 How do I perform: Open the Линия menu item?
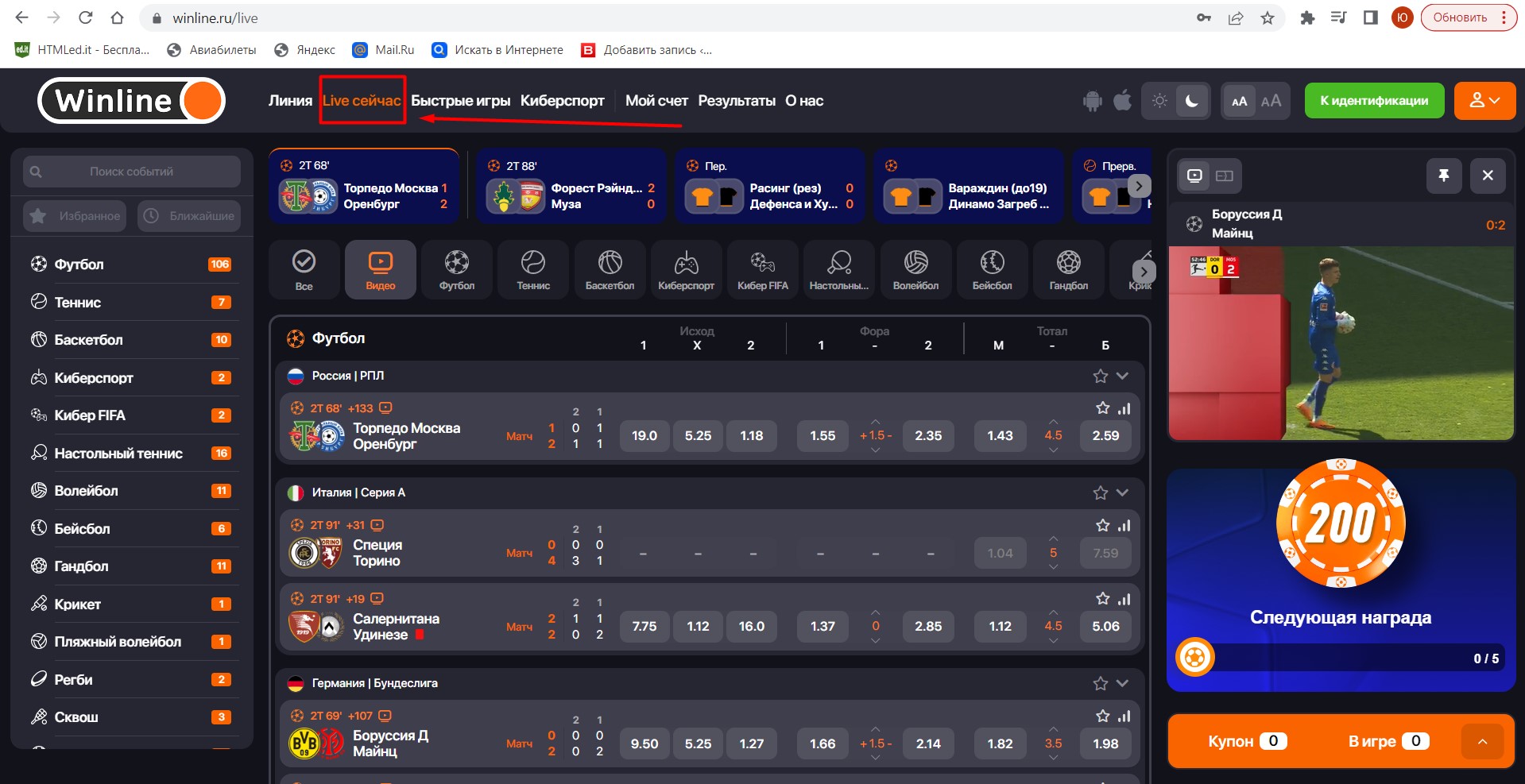click(x=290, y=101)
